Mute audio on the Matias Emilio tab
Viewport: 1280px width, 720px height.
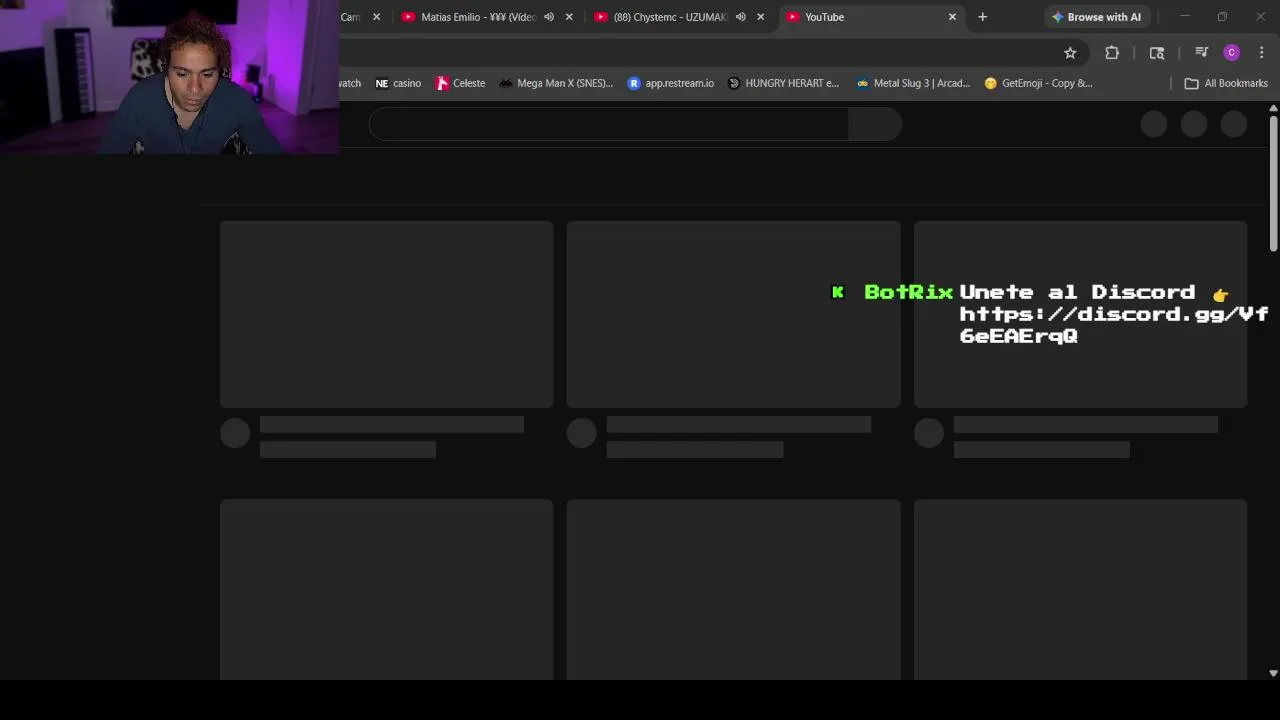pos(549,17)
